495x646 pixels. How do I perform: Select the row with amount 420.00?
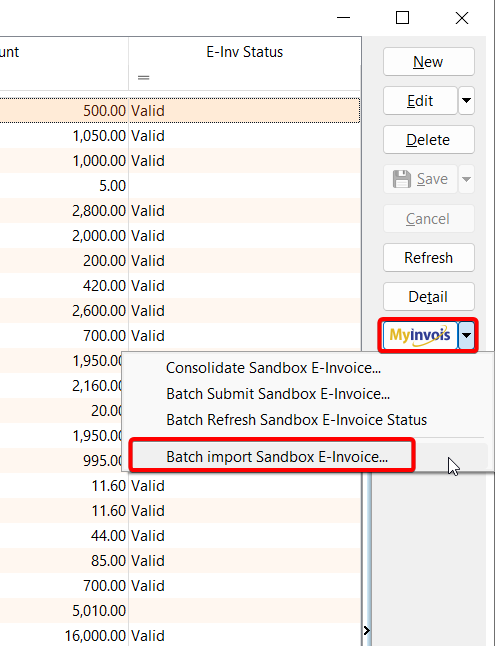(180, 286)
